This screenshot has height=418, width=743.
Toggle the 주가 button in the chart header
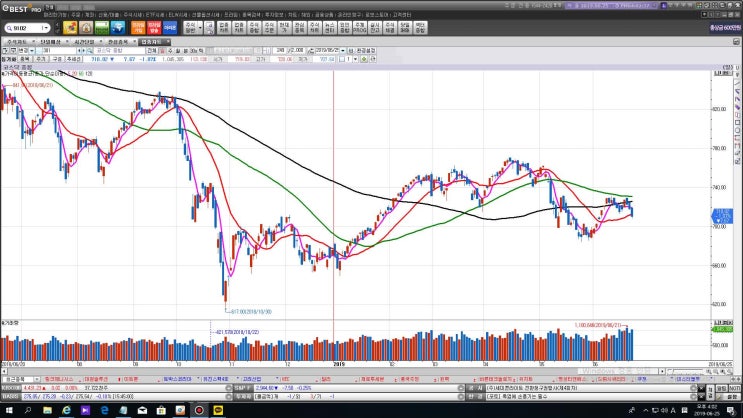click(41, 59)
